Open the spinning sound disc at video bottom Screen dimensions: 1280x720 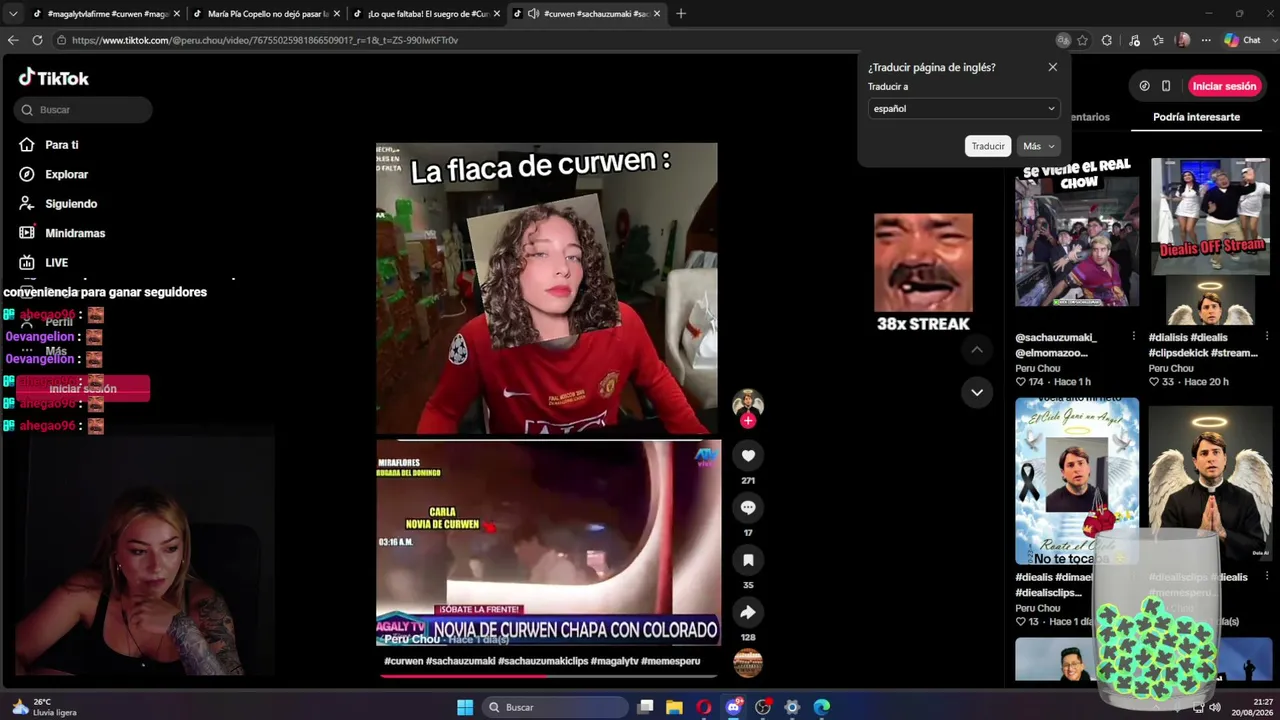click(x=748, y=663)
